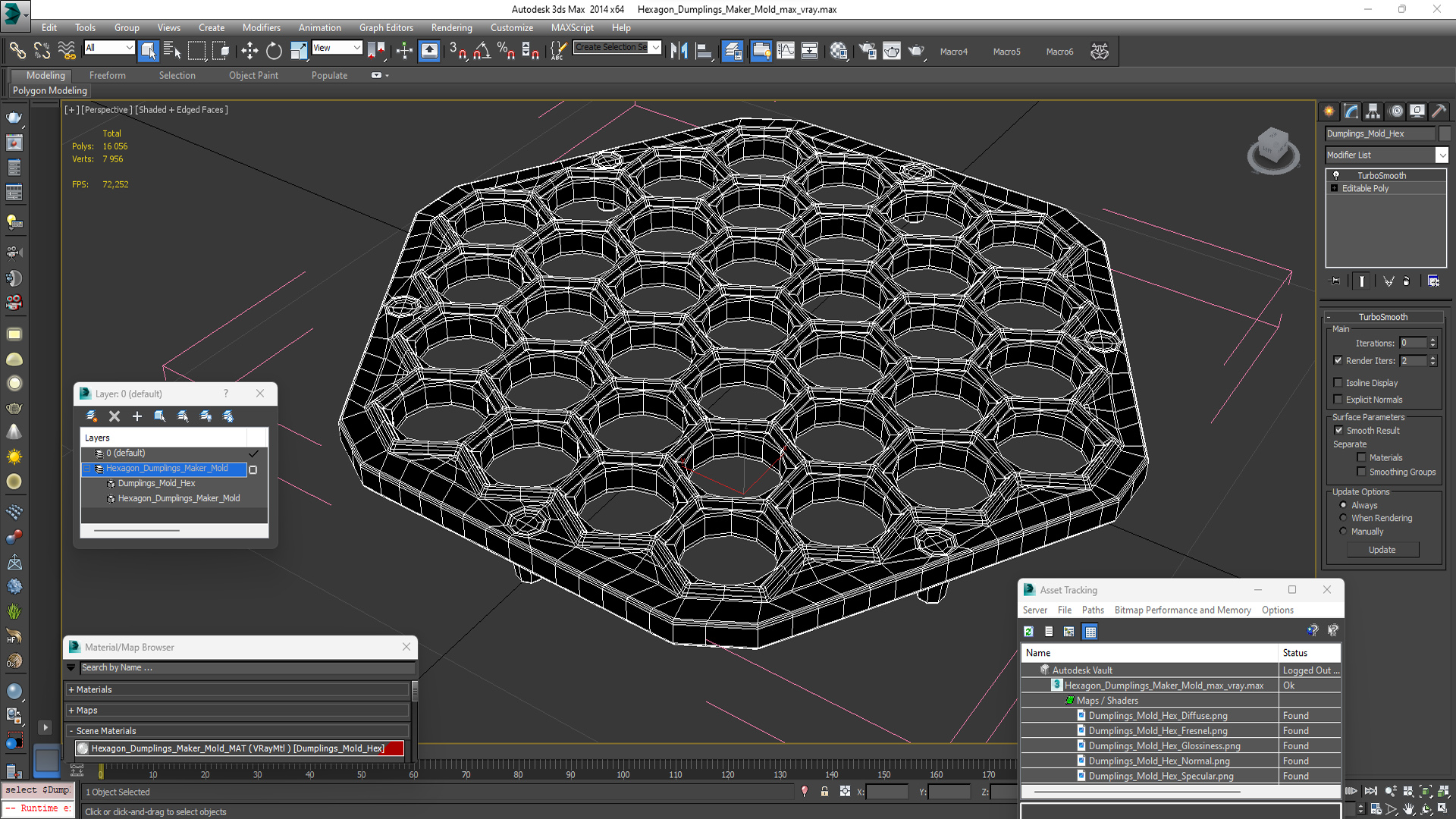This screenshot has height=819, width=1456.
Task: Enable Isoline Display checkbox
Action: tap(1338, 383)
